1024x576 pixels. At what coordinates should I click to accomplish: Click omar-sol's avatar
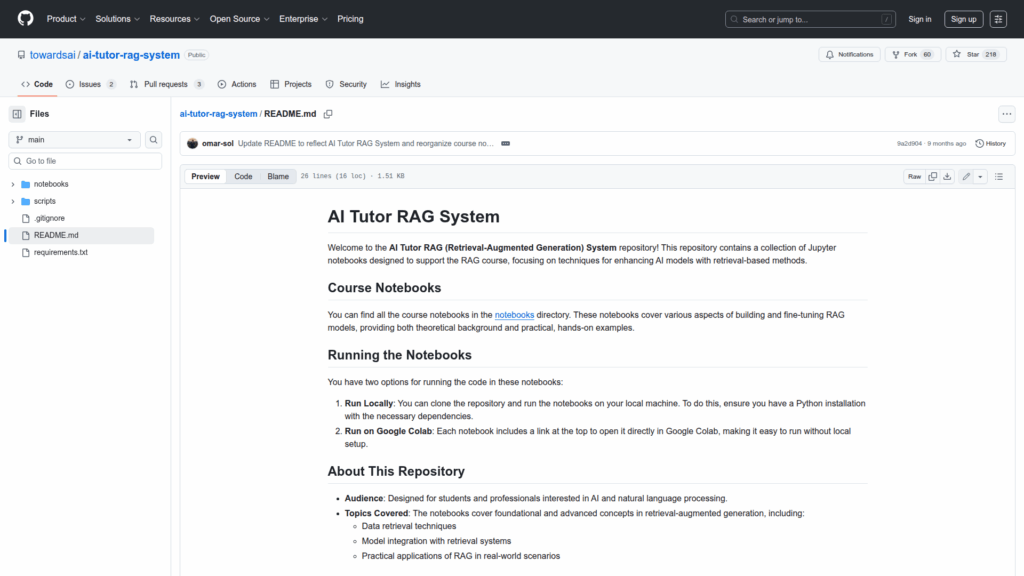[x=192, y=144]
